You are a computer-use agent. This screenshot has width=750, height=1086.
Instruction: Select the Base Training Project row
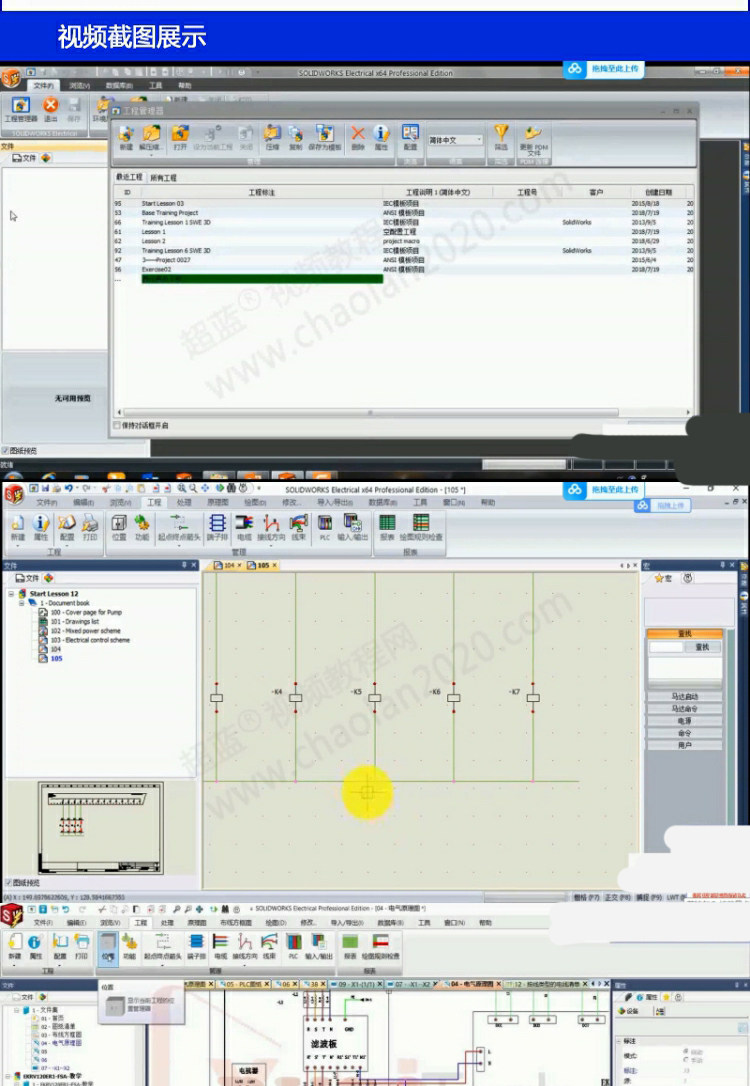pos(403,213)
